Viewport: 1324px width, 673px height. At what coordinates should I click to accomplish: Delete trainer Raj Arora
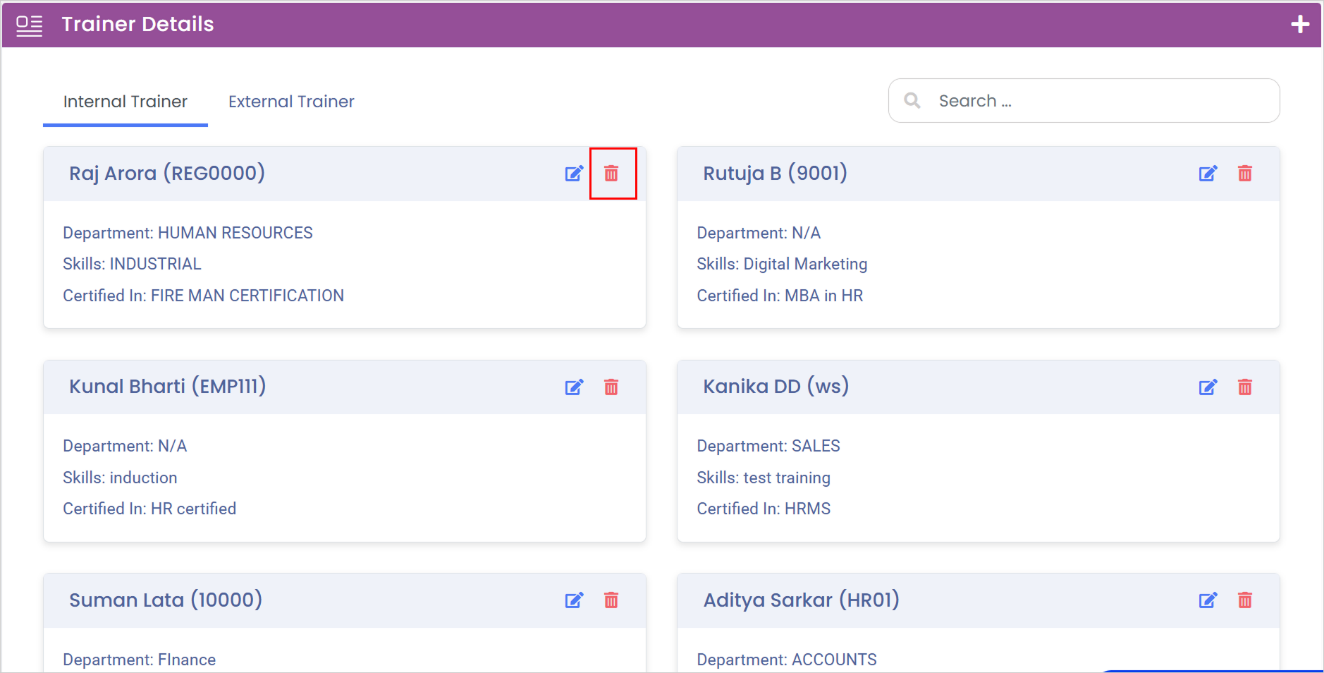(x=611, y=173)
